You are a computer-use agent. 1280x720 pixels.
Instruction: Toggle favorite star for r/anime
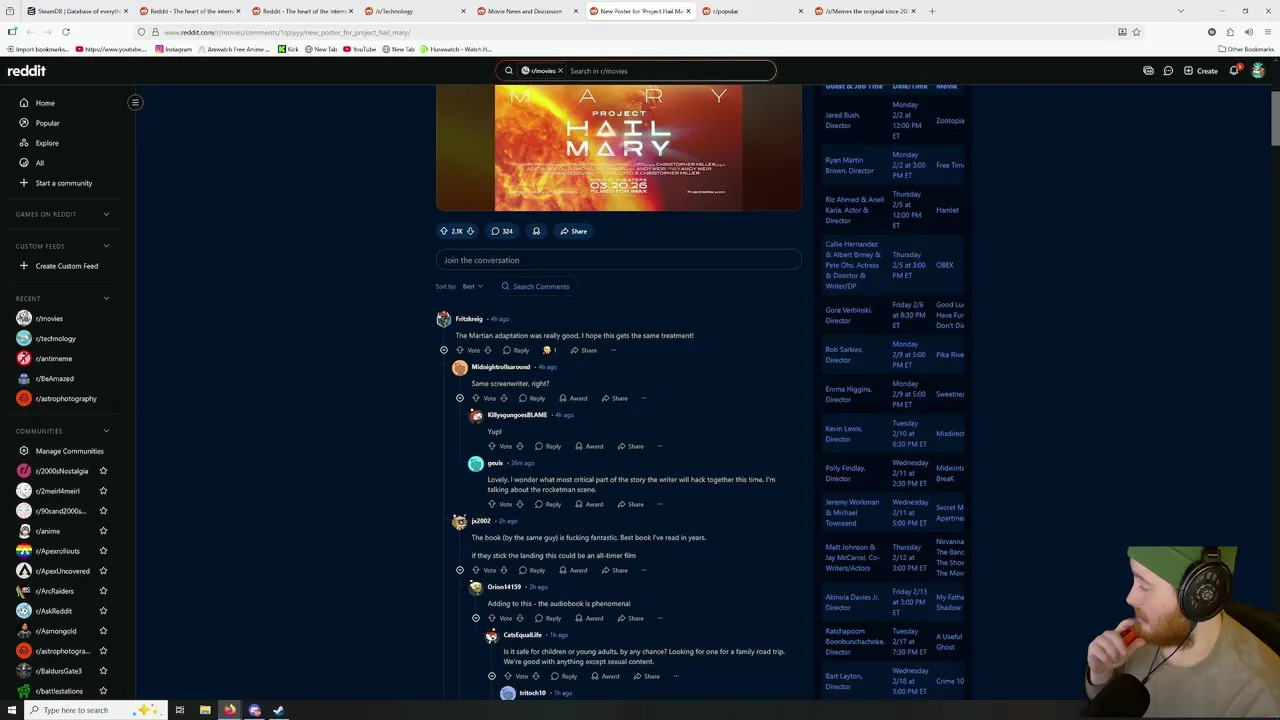click(x=103, y=531)
